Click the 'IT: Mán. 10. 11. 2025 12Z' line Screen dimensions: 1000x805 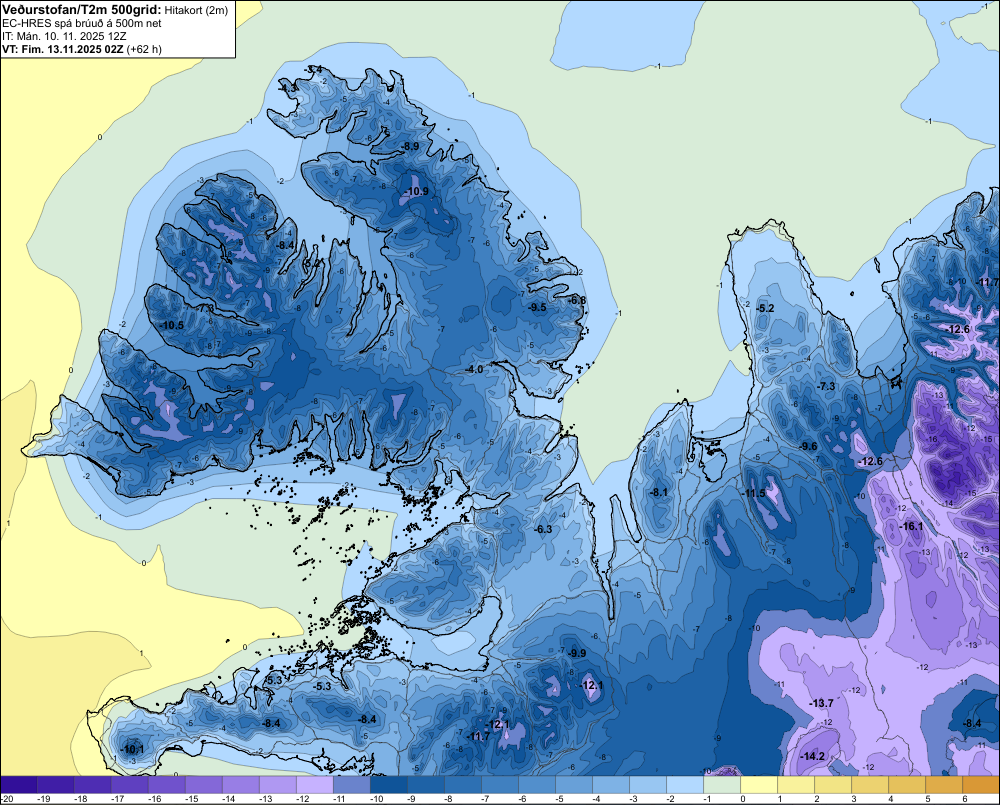click(x=64, y=36)
